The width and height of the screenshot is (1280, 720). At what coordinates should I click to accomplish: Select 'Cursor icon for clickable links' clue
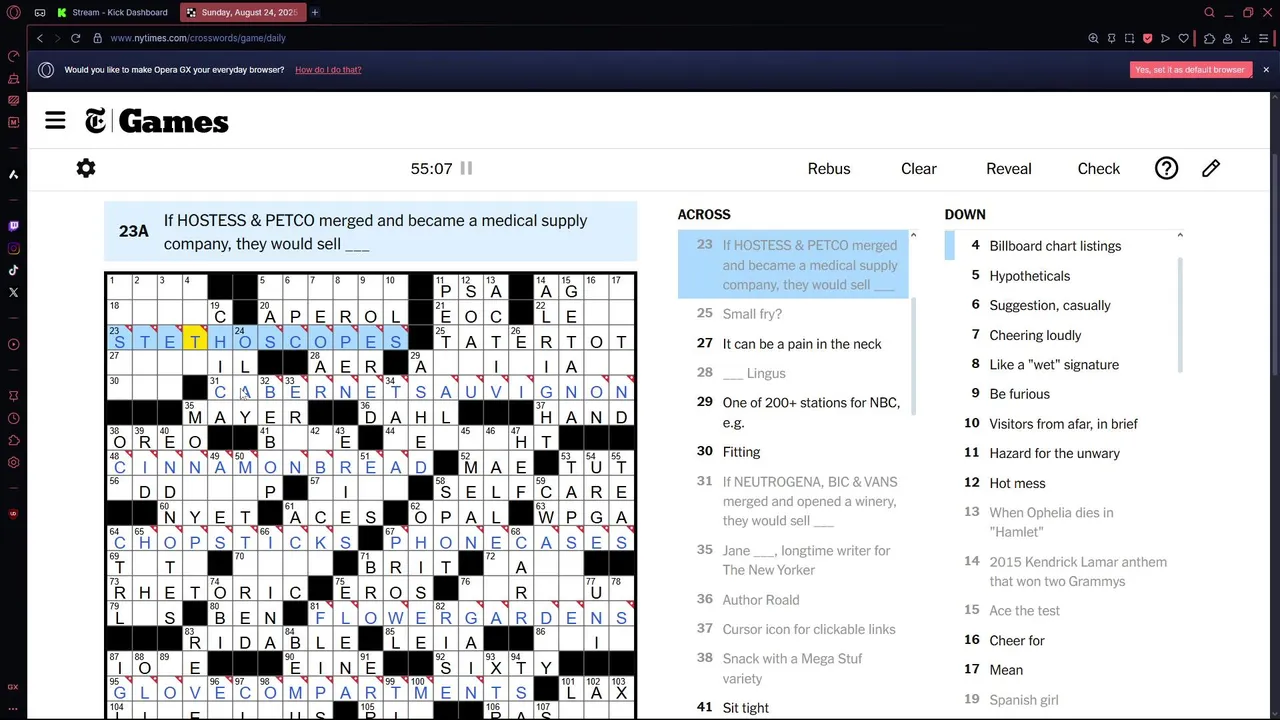pyautogui.click(x=793, y=629)
